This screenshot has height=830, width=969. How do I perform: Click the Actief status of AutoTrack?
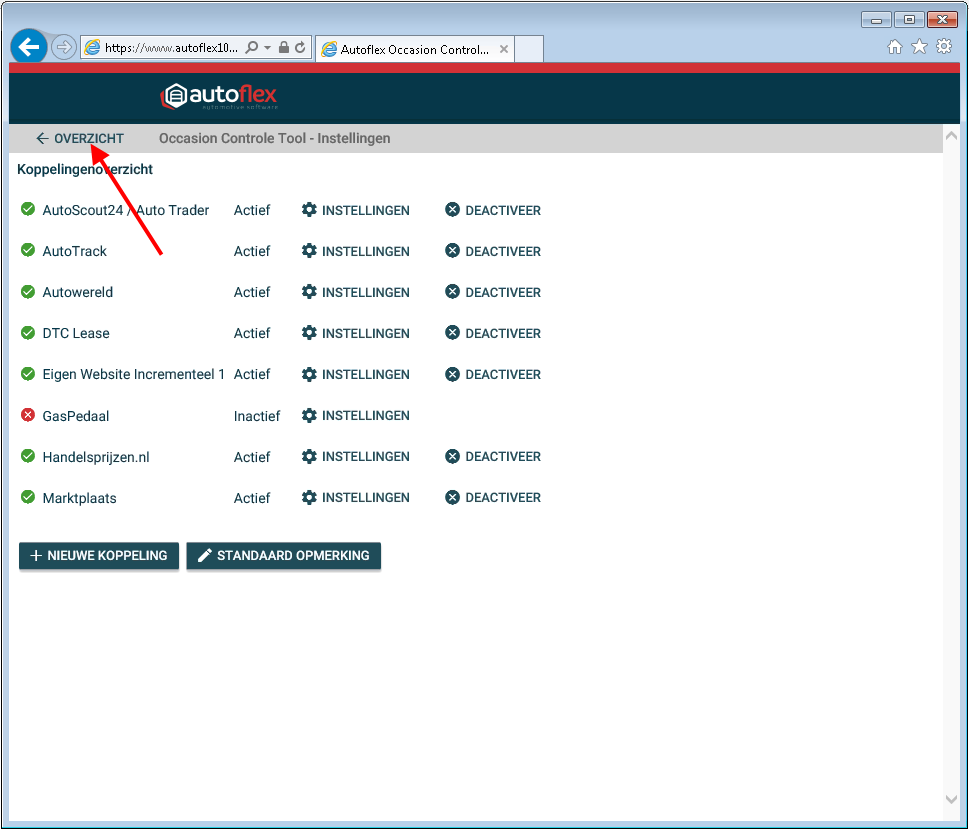[x=252, y=252]
